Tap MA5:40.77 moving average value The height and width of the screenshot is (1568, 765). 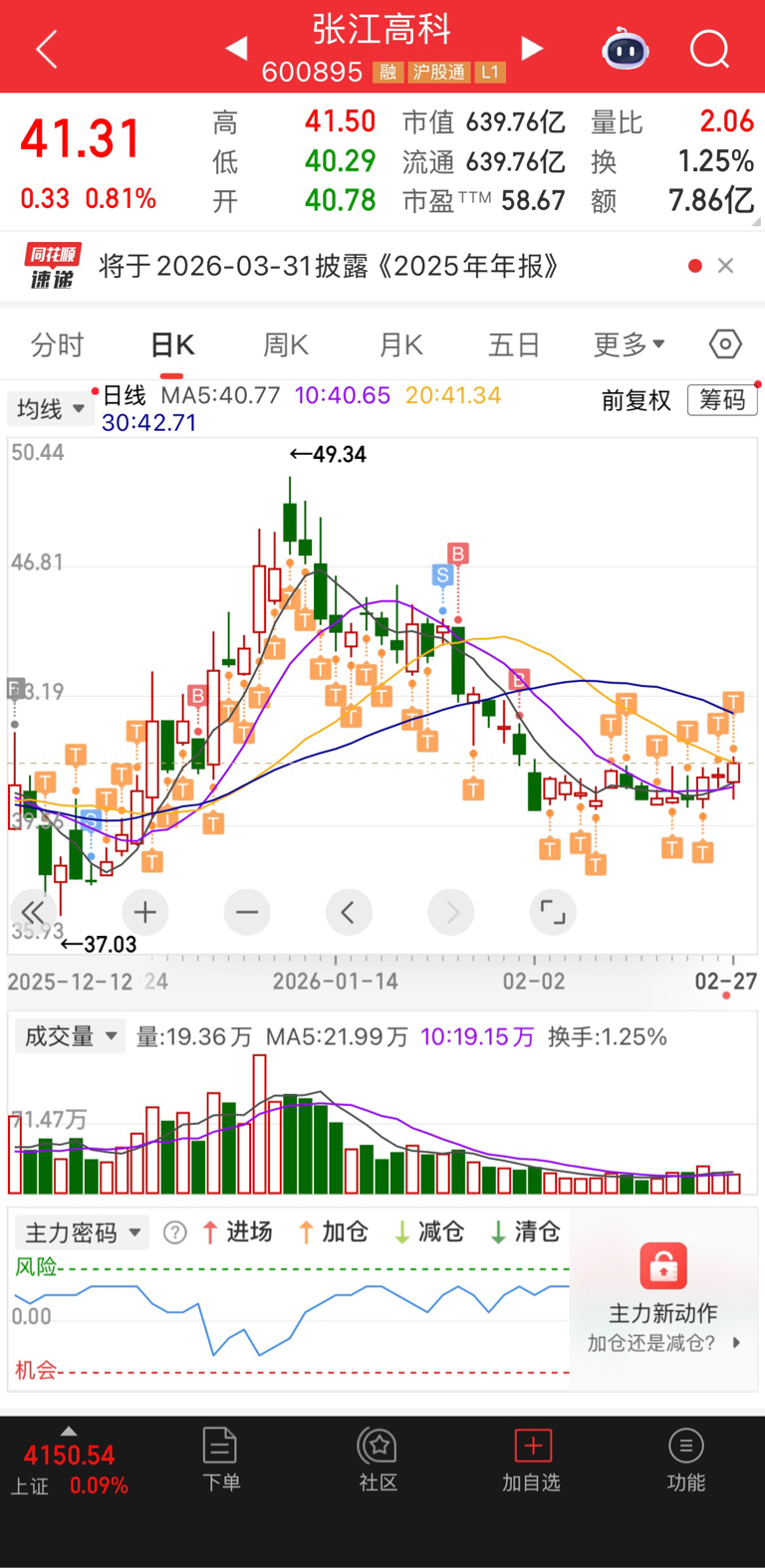220,395
